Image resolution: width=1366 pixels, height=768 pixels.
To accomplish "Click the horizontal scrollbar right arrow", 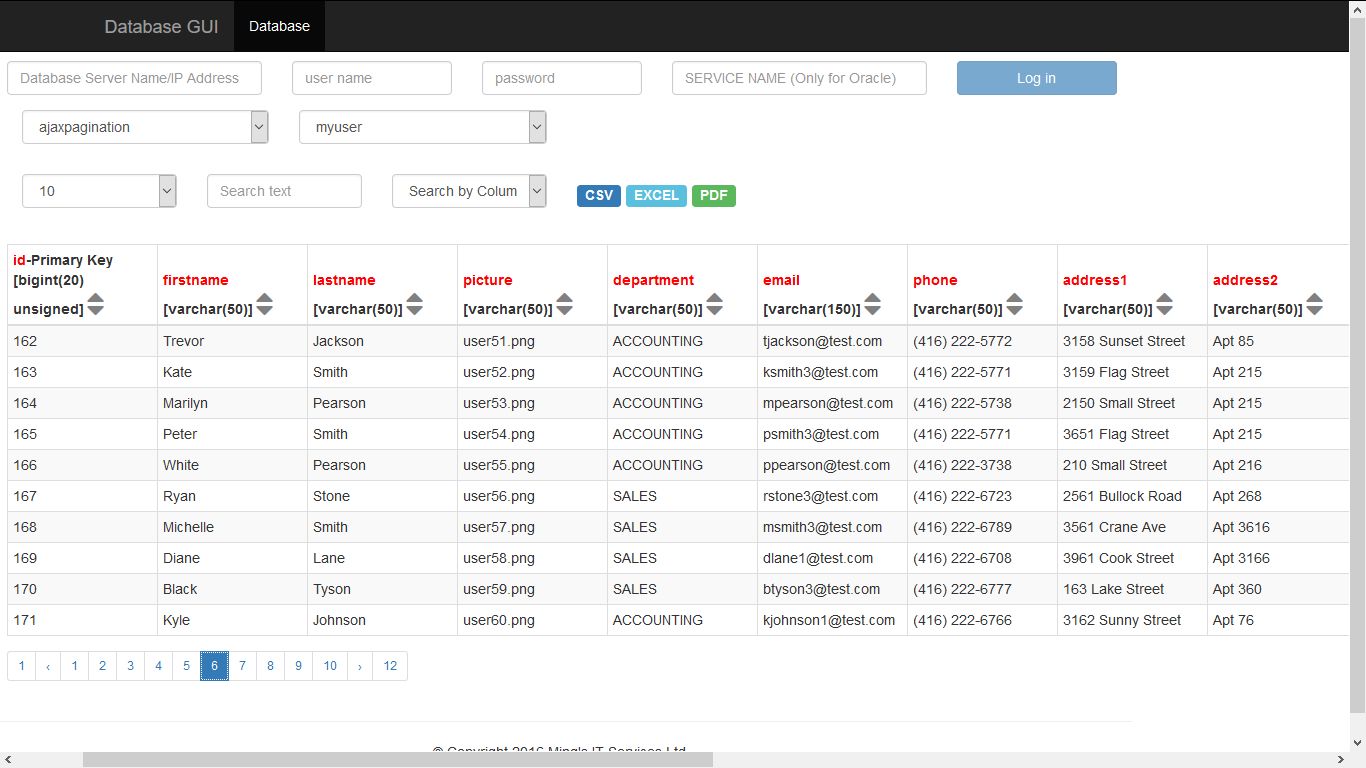I will [1341, 759].
